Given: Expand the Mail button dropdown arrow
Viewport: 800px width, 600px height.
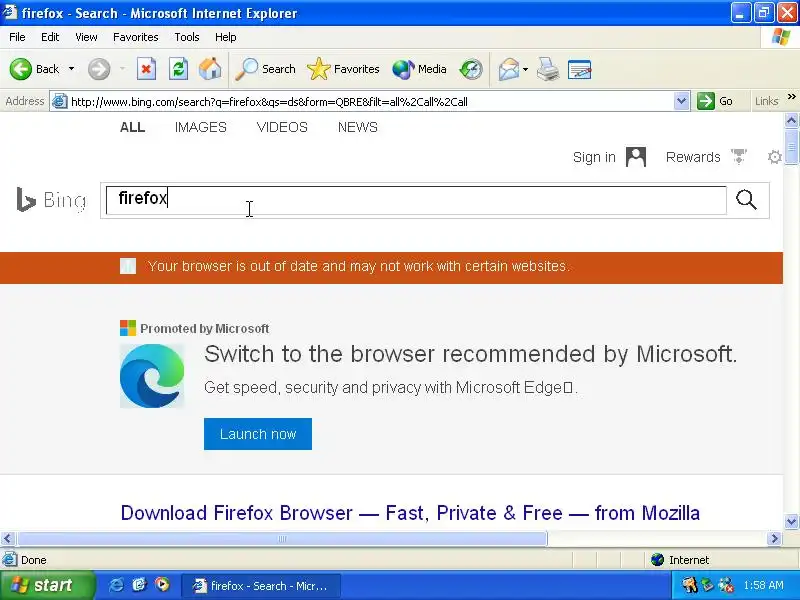Looking at the screenshot, I should click(526, 69).
